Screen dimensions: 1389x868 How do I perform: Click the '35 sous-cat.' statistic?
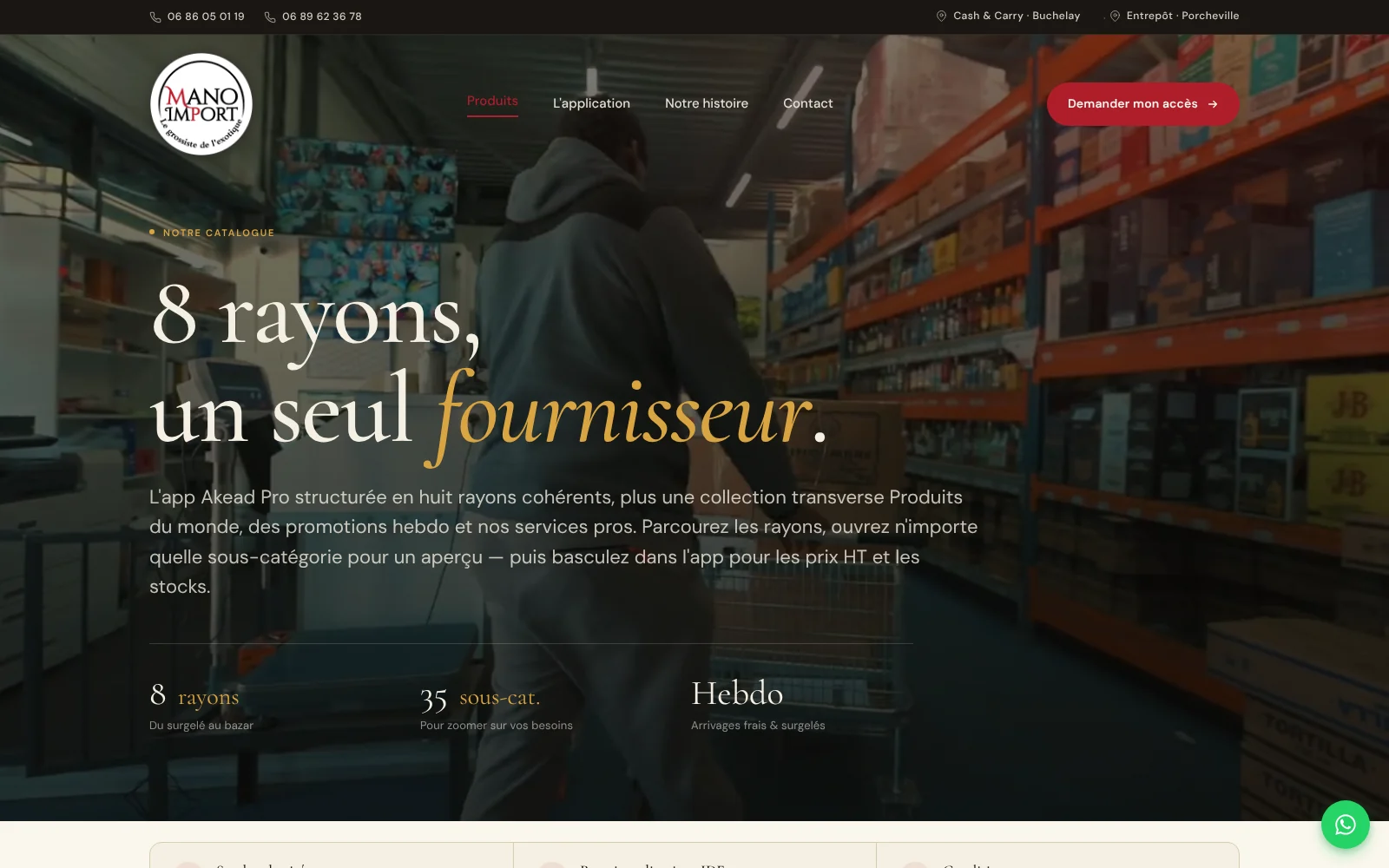pos(480,697)
